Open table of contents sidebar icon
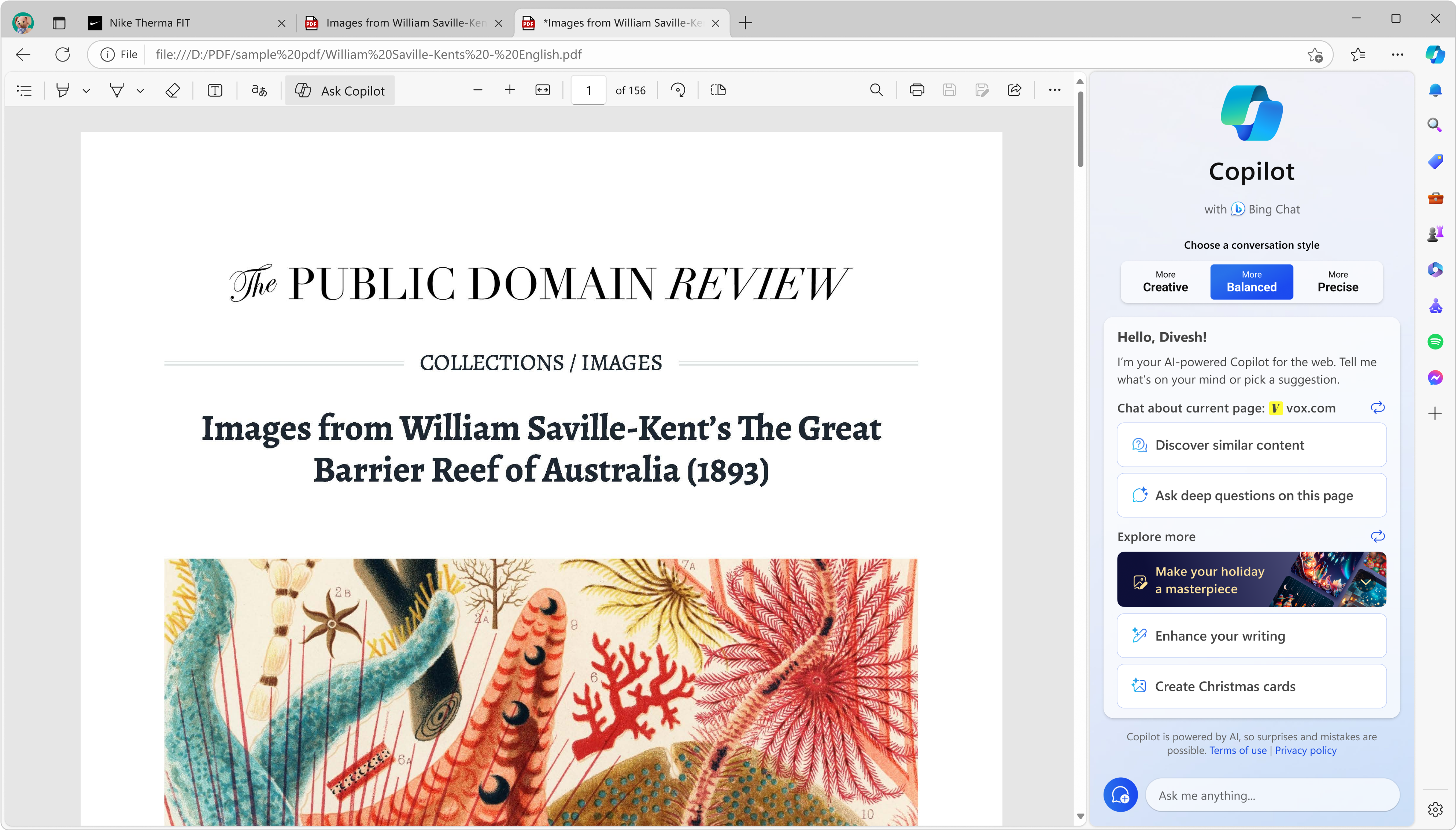This screenshot has height=830, width=1456. [x=25, y=90]
